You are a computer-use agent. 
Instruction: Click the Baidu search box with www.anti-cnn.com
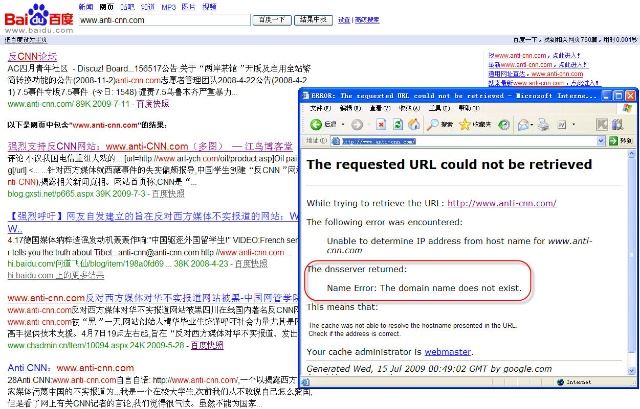tap(164, 20)
